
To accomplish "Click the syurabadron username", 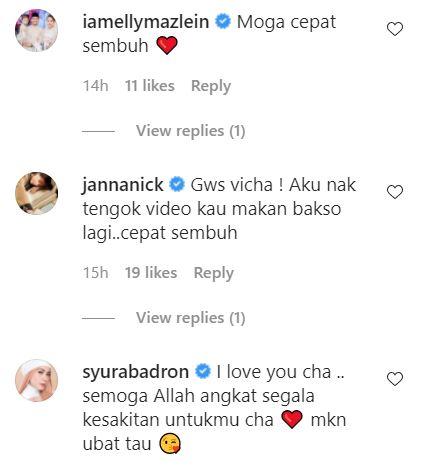I will [x=135, y=372].
